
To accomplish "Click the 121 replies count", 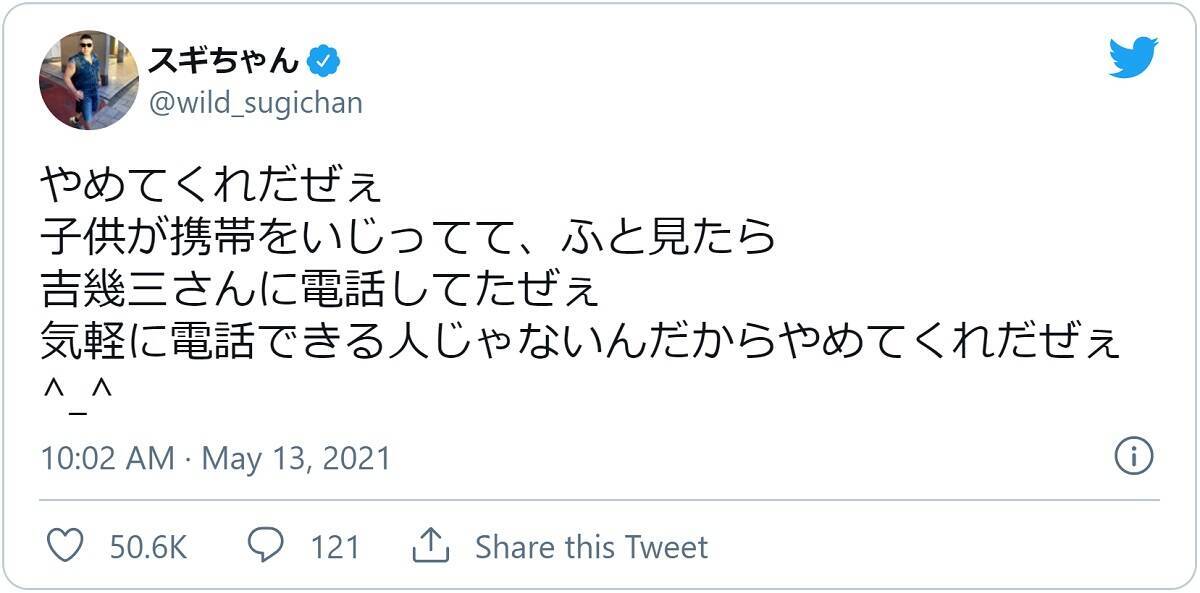I will coord(334,547).
